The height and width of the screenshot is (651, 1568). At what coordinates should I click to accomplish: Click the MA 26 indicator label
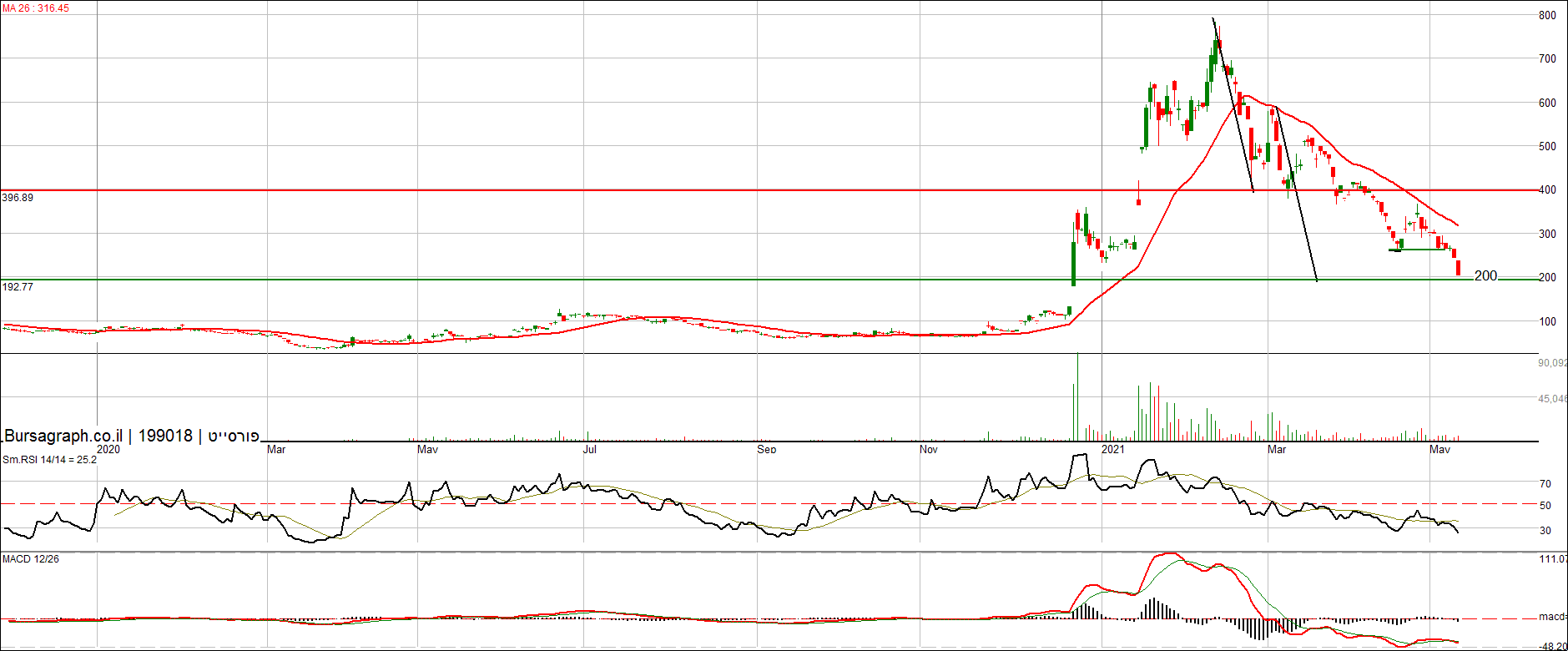pyautogui.click(x=36, y=8)
